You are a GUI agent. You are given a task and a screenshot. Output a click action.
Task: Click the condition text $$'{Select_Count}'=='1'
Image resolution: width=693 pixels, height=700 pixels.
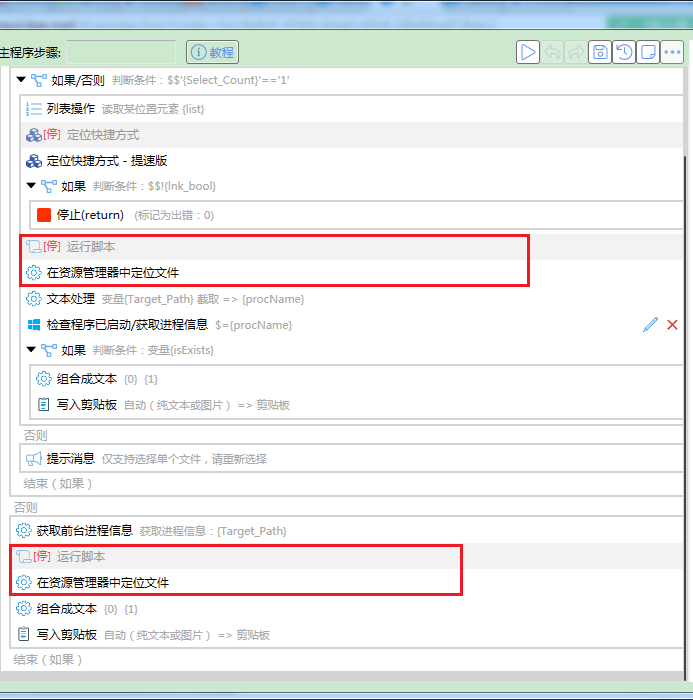pyautogui.click(x=228, y=80)
